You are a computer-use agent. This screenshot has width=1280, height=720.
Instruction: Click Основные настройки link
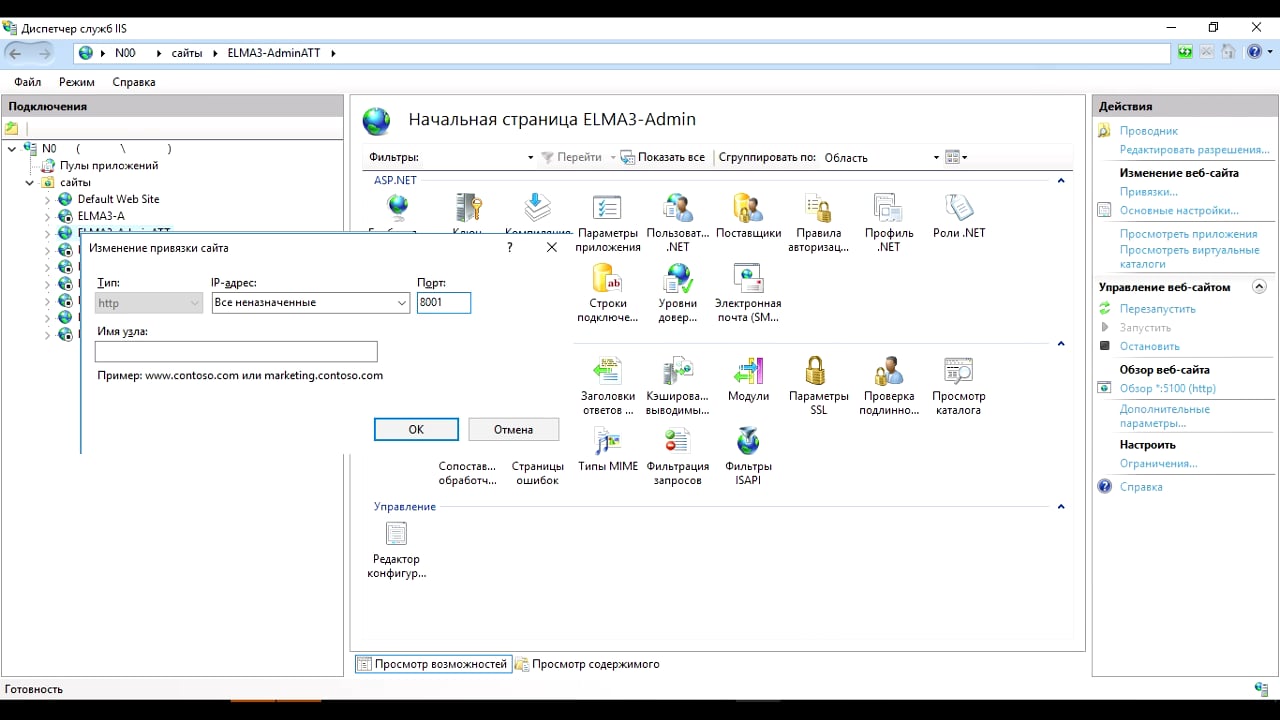[x=1179, y=211]
